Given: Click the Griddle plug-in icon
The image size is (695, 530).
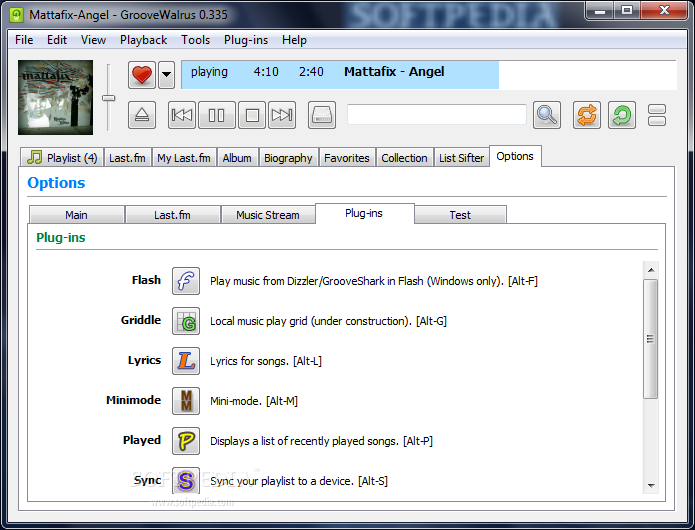Looking at the screenshot, I should click(x=186, y=321).
